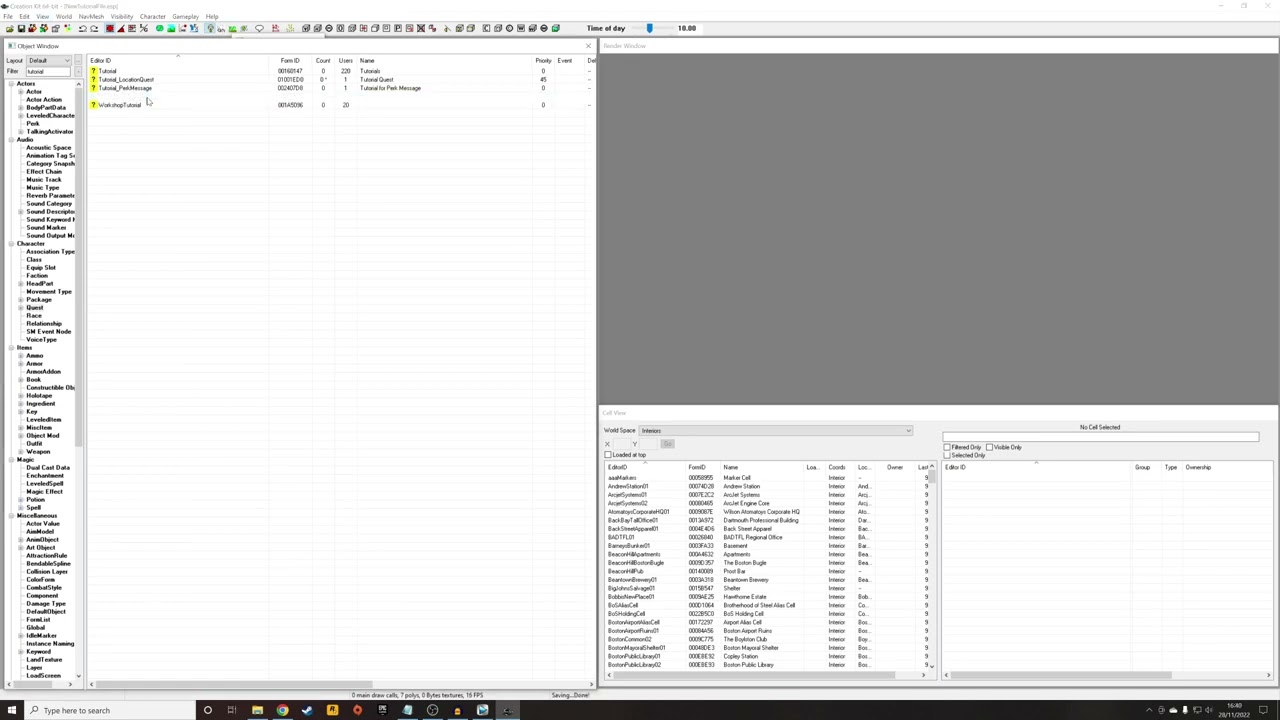Click the Type here to search box
The width and height of the screenshot is (1280, 720).
coord(110,710)
